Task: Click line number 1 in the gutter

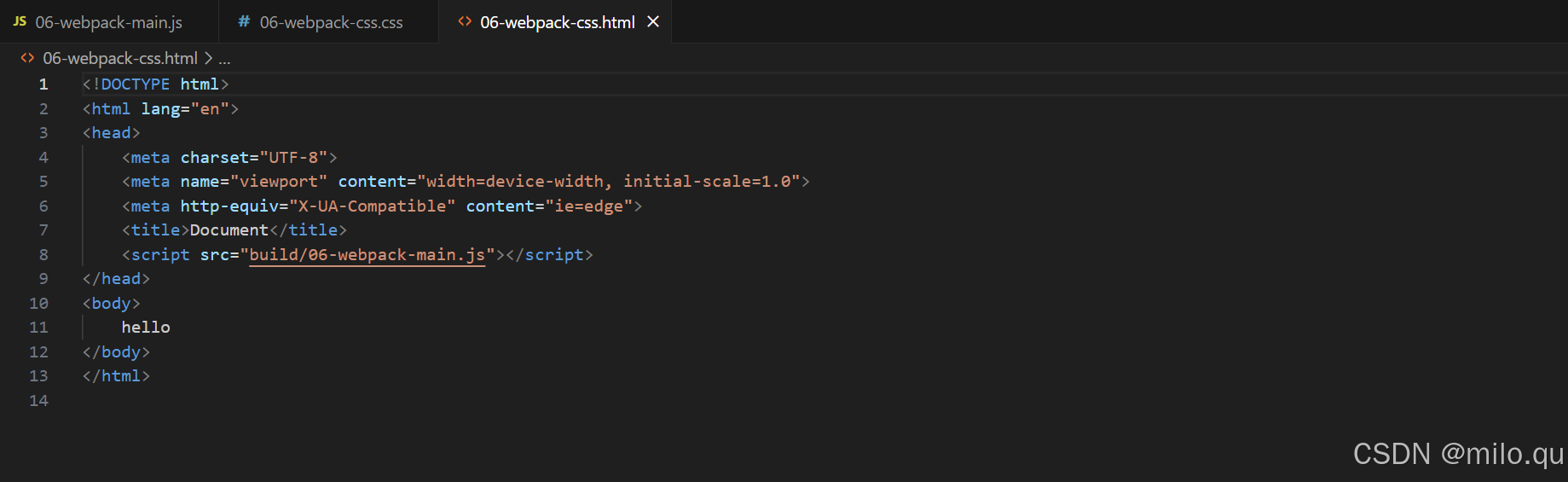Action: coord(43,84)
